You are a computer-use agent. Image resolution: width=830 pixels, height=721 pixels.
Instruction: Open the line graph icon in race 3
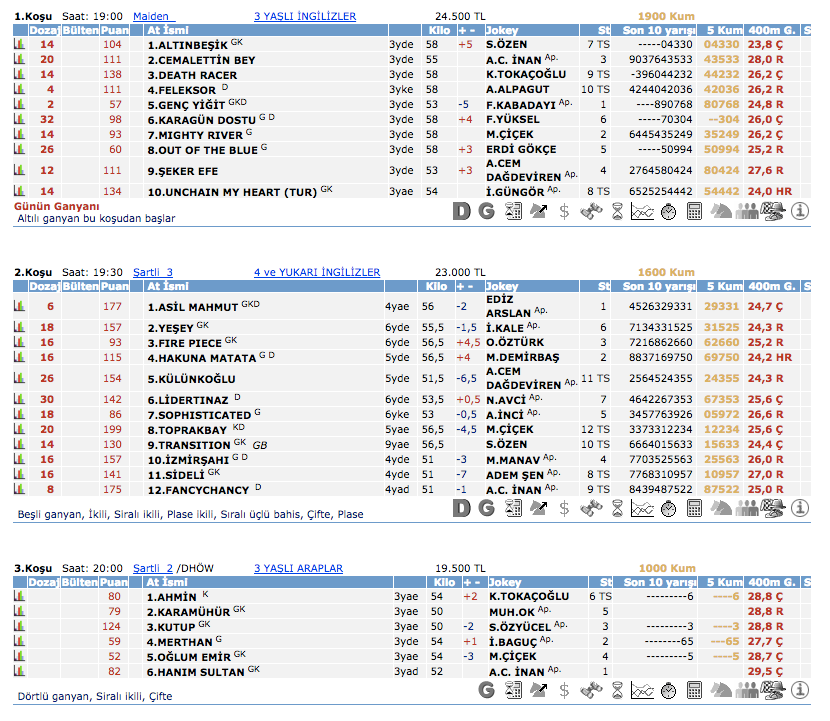click(x=642, y=691)
